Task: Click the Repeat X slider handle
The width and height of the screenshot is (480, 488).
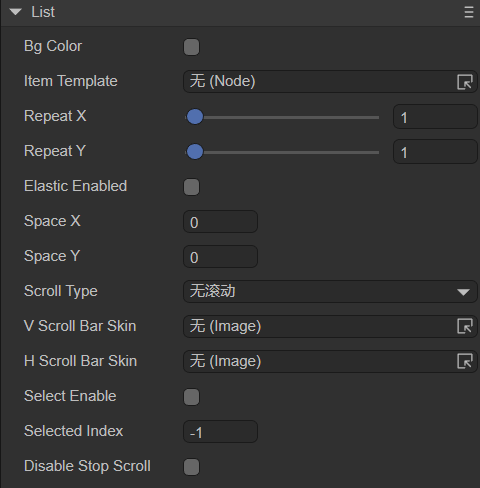Action: coord(195,117)
